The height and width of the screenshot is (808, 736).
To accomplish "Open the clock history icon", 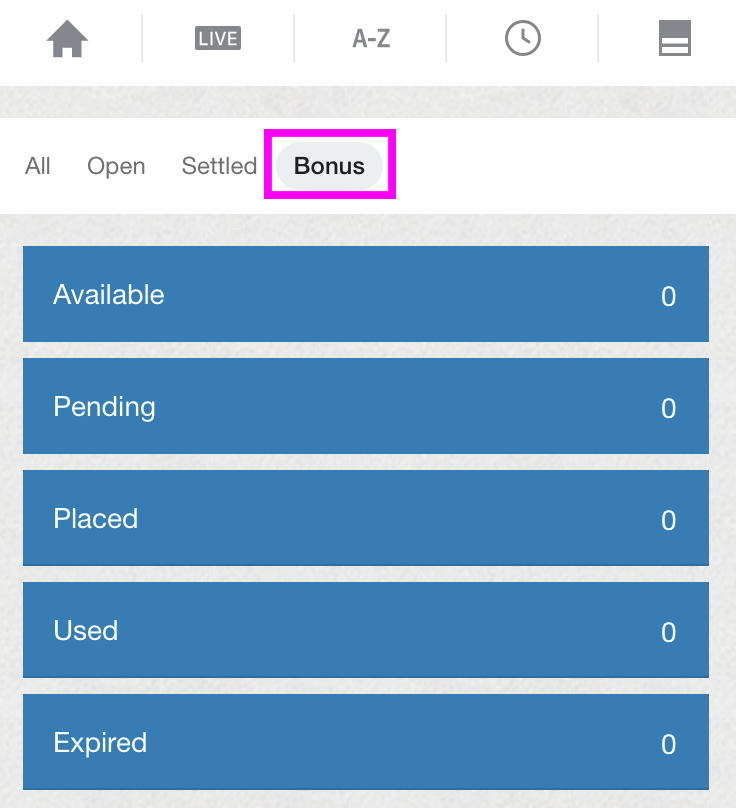I will coord(523,38).
